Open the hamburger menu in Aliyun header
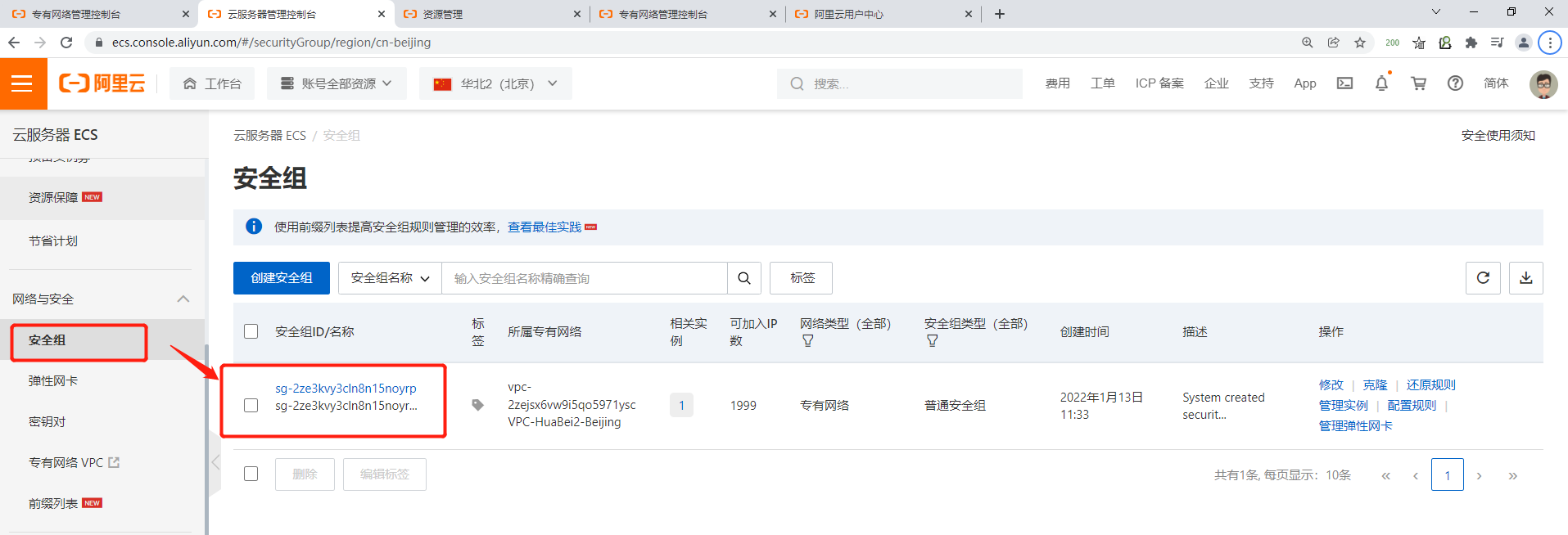 click(x=22, y=83)
